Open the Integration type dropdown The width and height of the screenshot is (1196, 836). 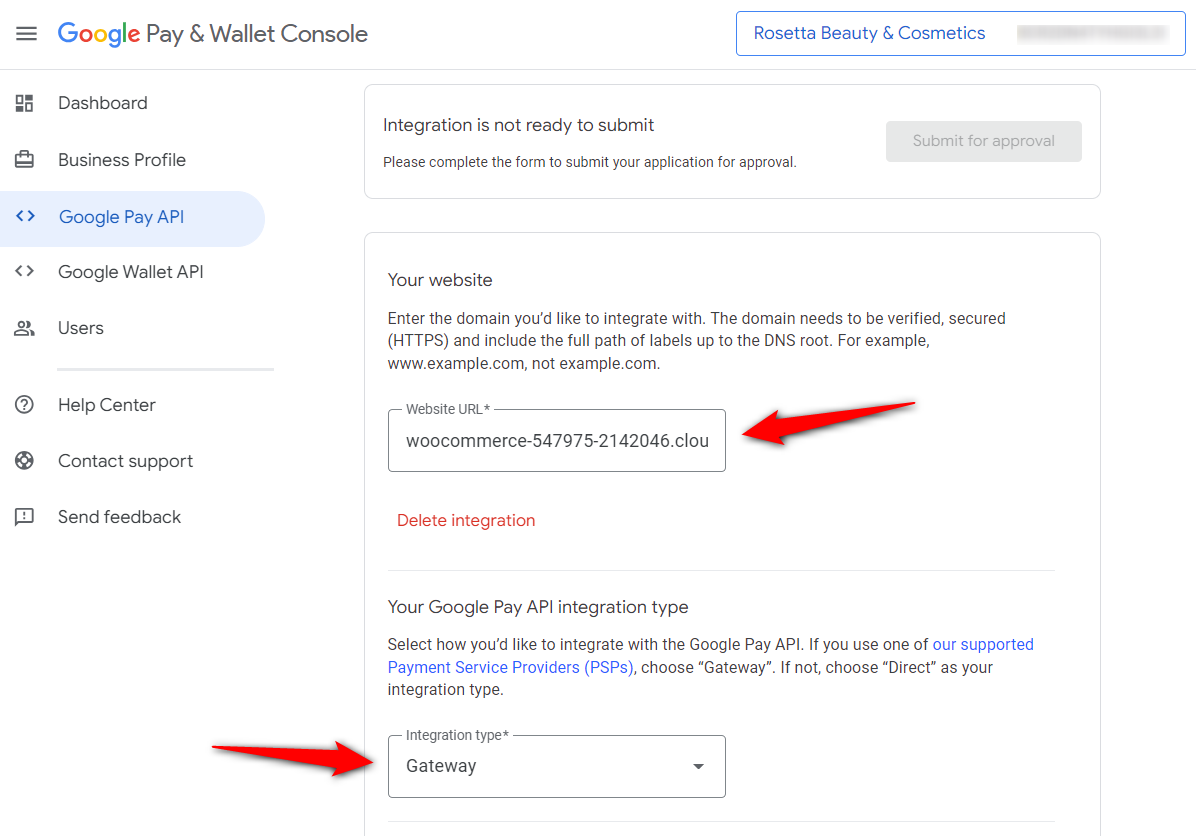(x=556, y=766)
